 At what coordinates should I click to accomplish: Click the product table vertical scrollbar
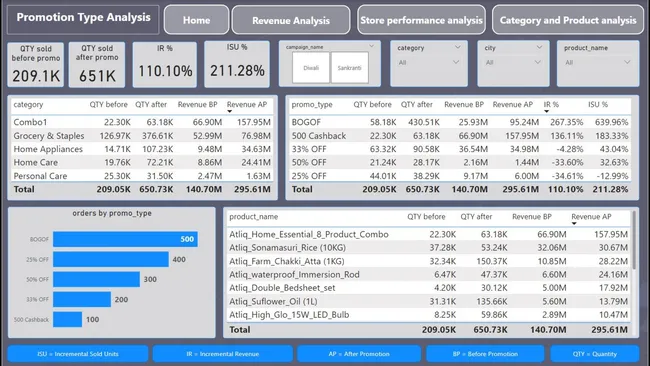[633, 239]
